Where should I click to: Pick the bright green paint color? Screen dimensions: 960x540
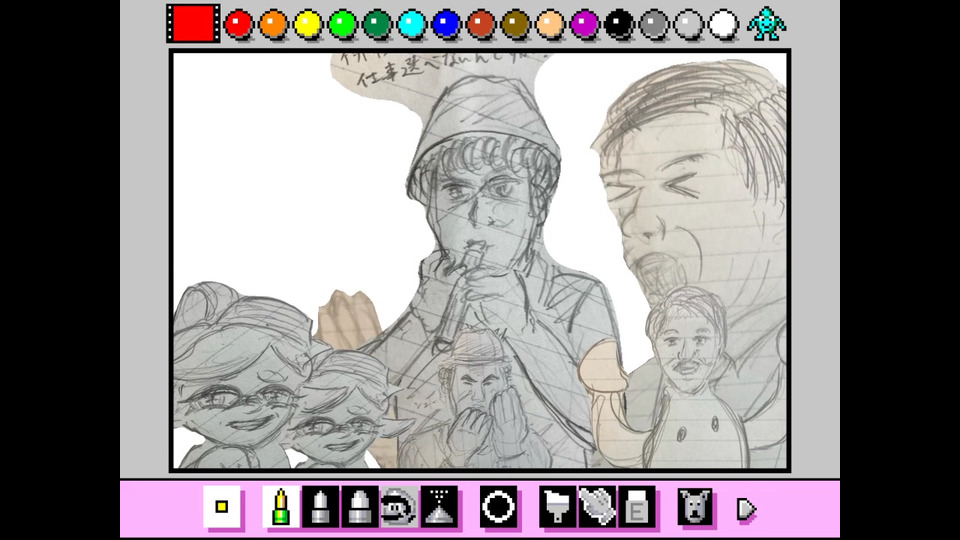point(342,25)
